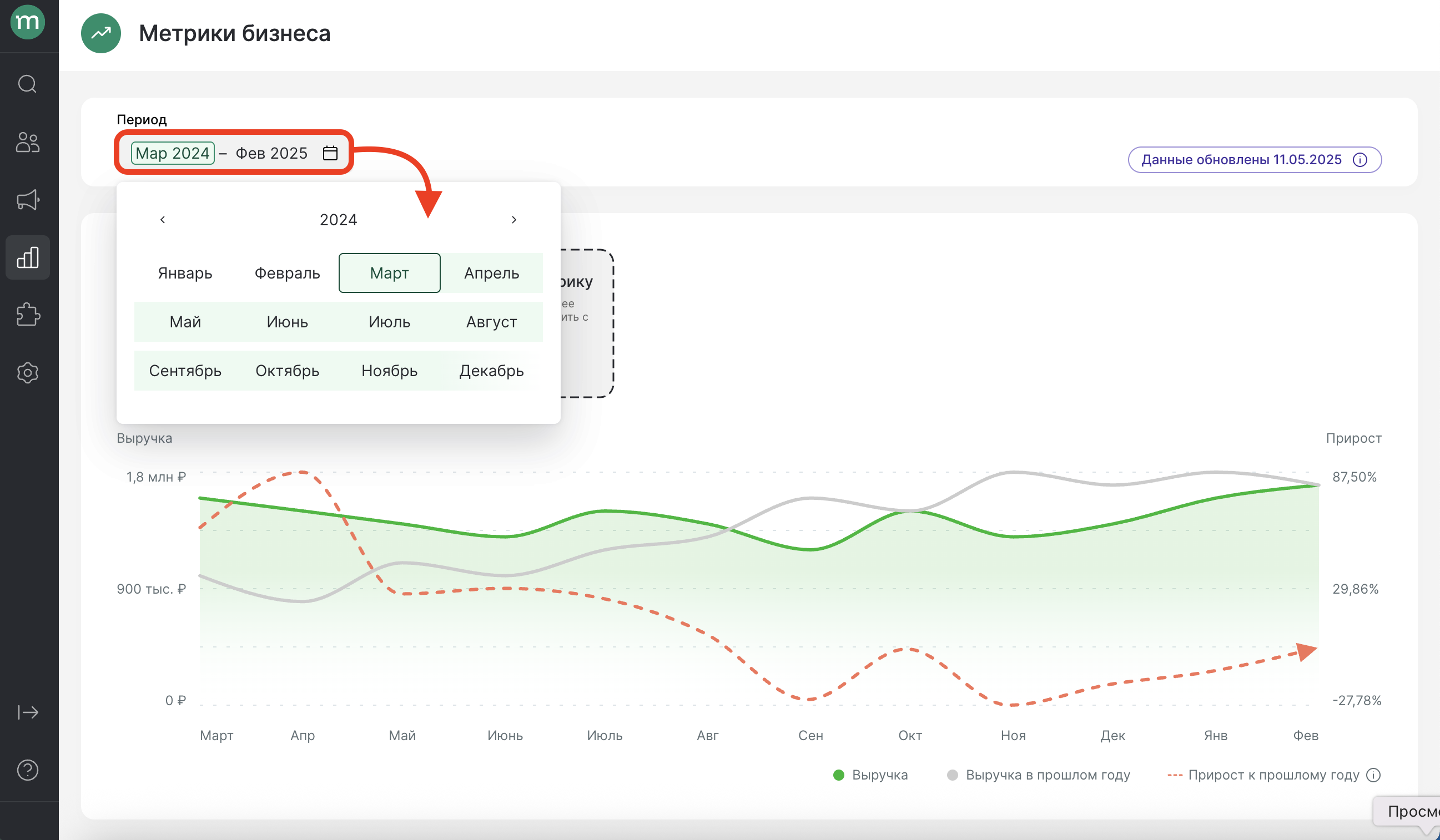The image size is (1440, 840).
Task: Expand sidebar using arrow-to-right icon
Action: (27, 712)
